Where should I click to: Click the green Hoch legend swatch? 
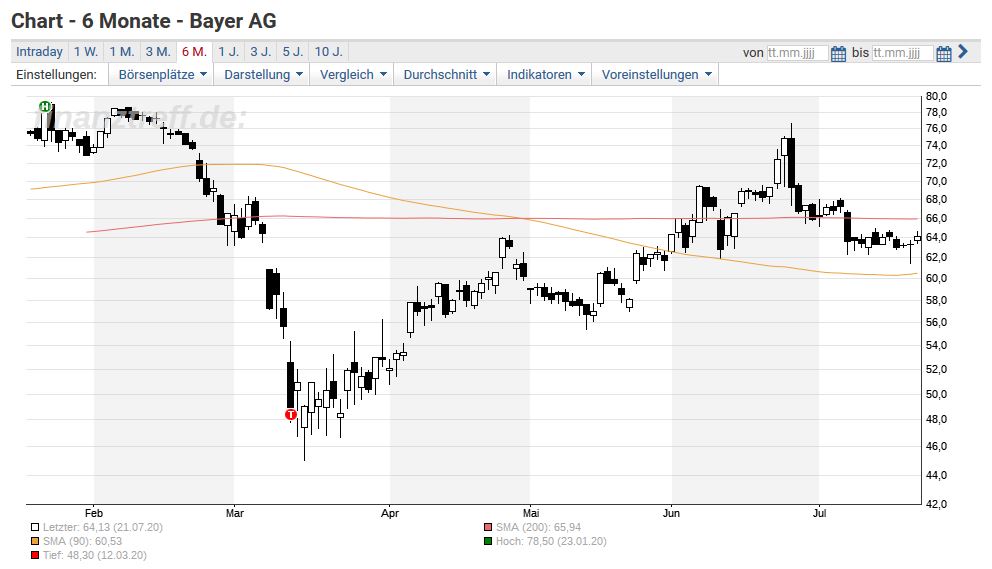[488, 541]
